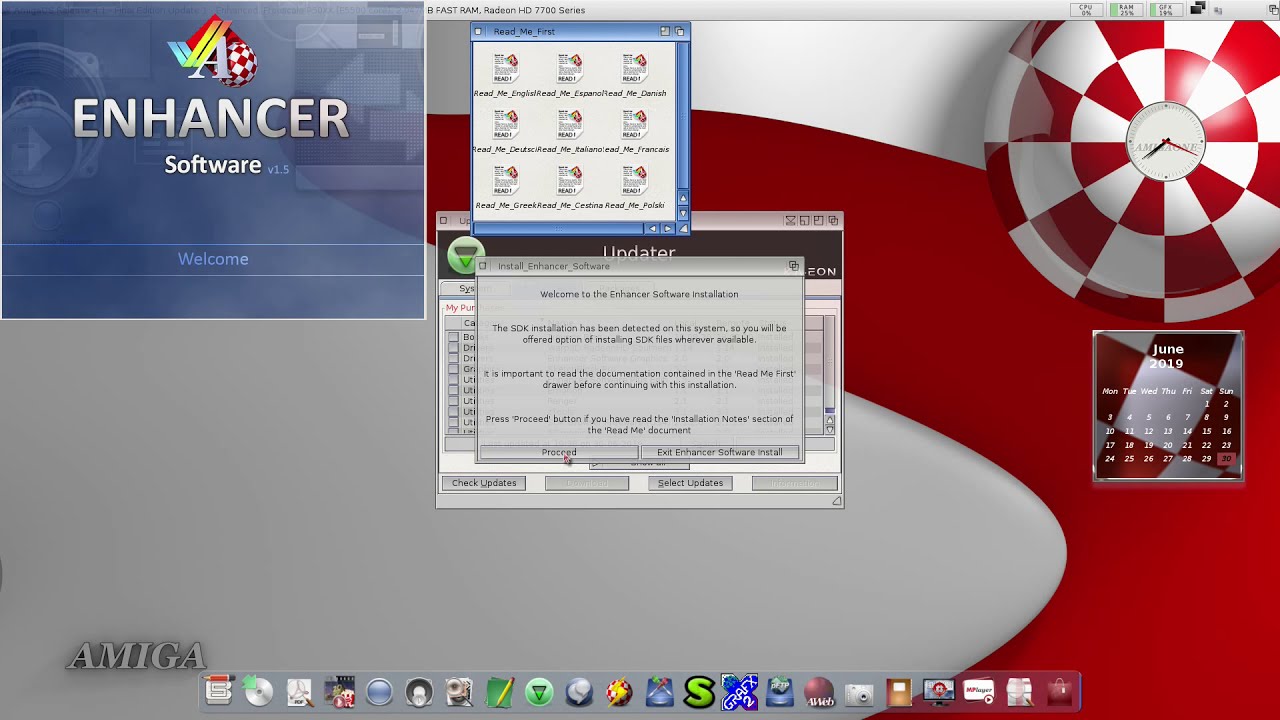Open the red shopping bag dock icon
The image size is (1280, 720).
click(x=1060, y=691)
